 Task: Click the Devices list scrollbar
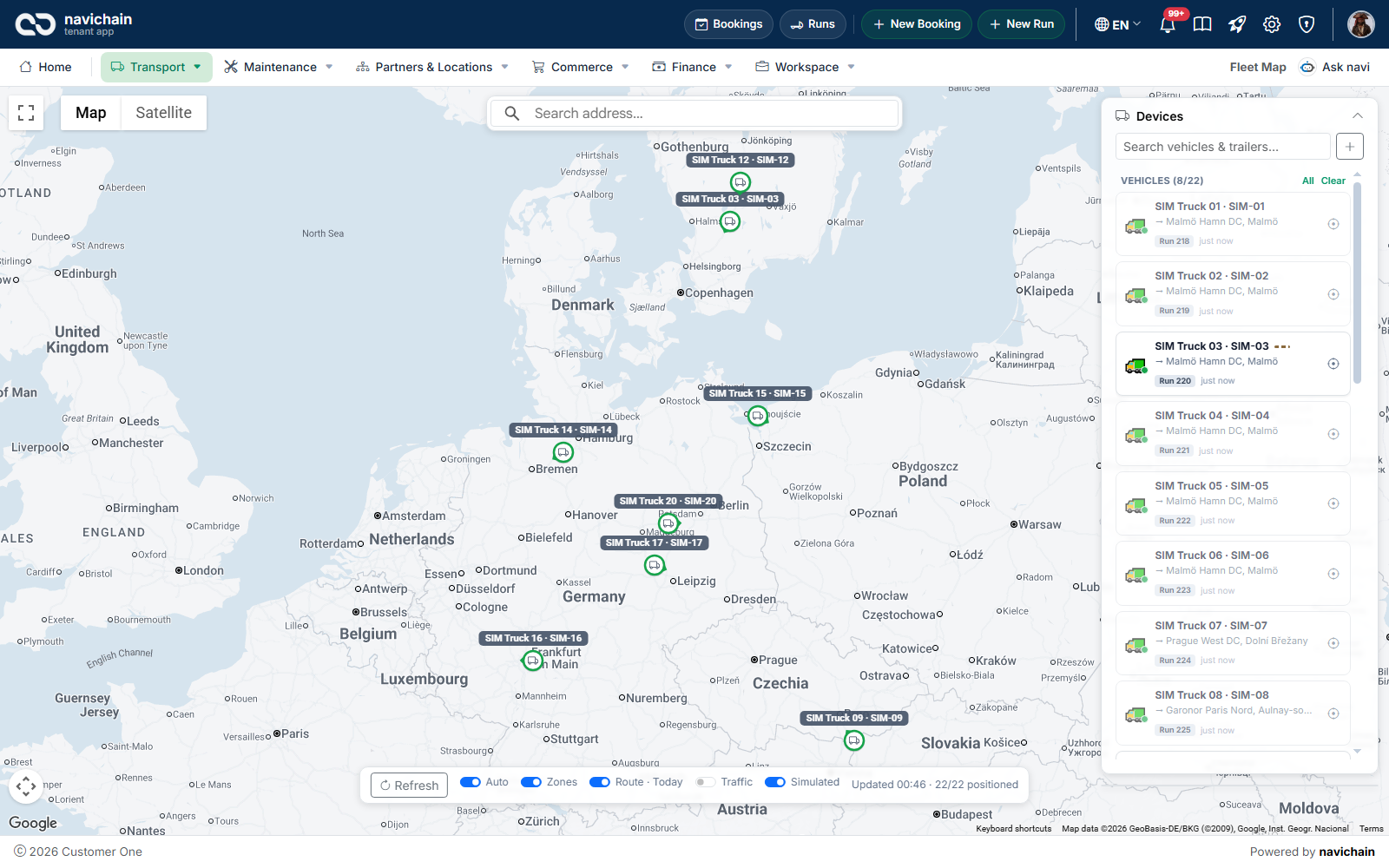1357,282
